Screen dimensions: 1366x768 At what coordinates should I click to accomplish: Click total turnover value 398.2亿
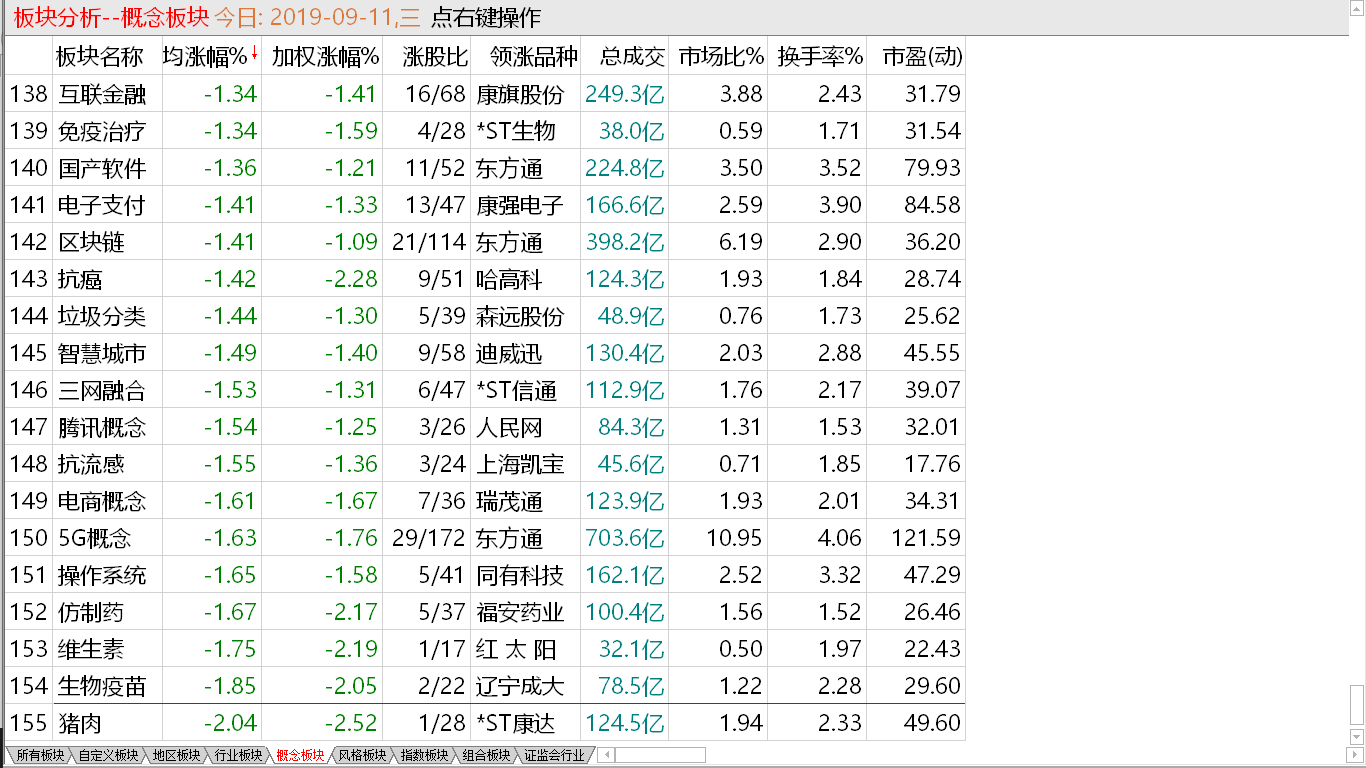click(x=625, y=242)
